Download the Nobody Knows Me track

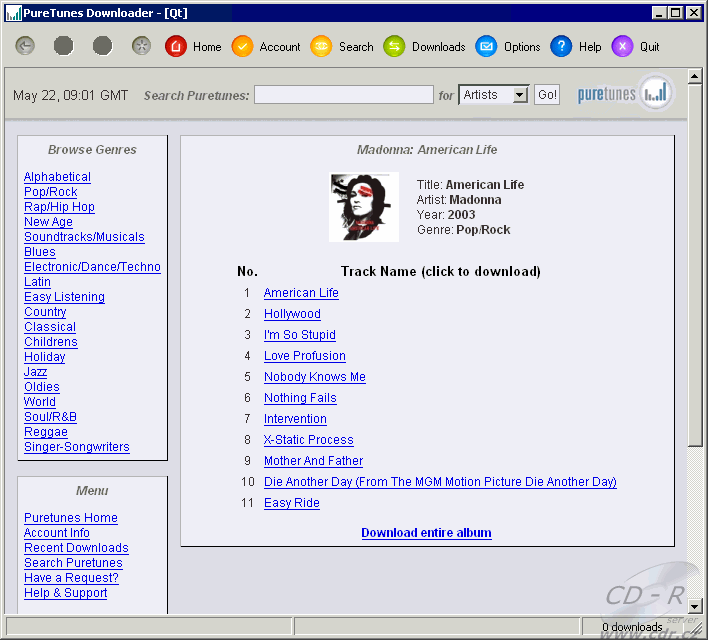(x=315, y=377)
